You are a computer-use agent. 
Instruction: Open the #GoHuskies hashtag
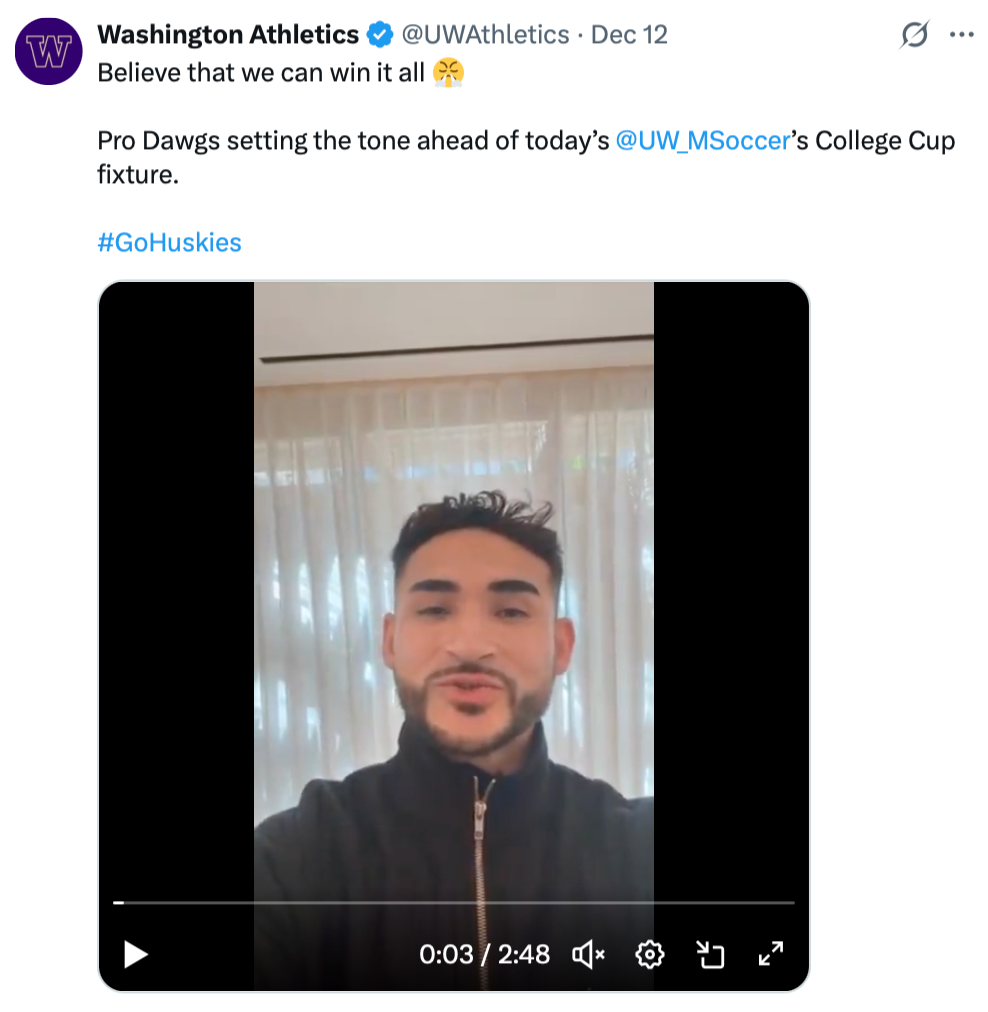(x=169, y=243)
